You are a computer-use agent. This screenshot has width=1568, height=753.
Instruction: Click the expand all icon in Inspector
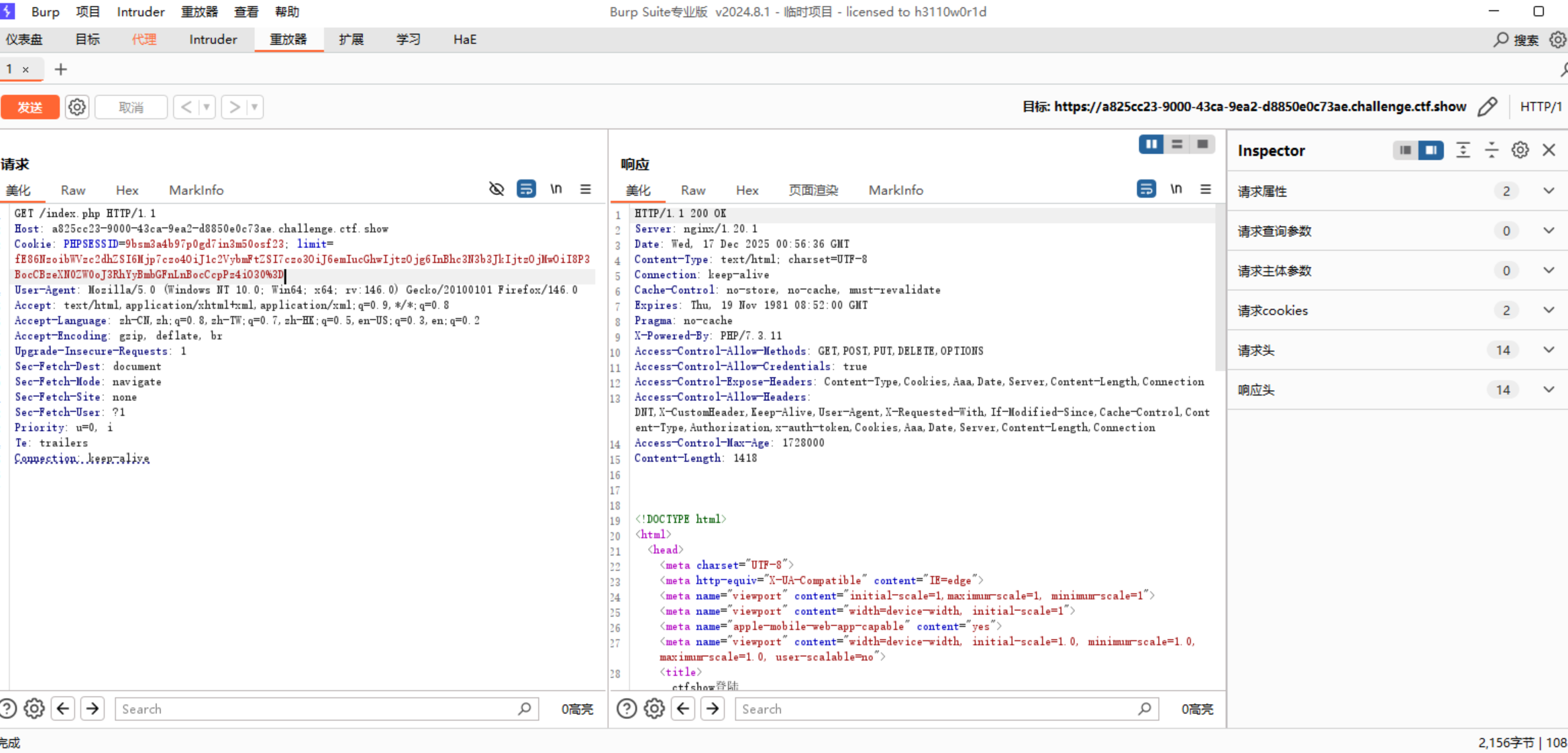click(1463, 150)
